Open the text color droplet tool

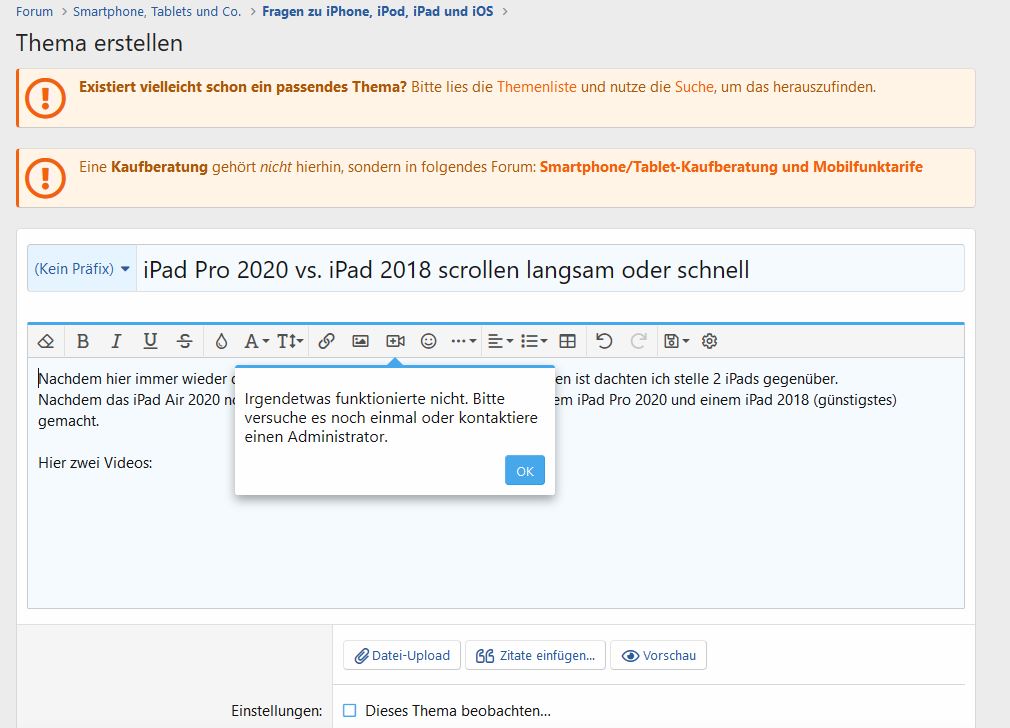click(221, 341)
